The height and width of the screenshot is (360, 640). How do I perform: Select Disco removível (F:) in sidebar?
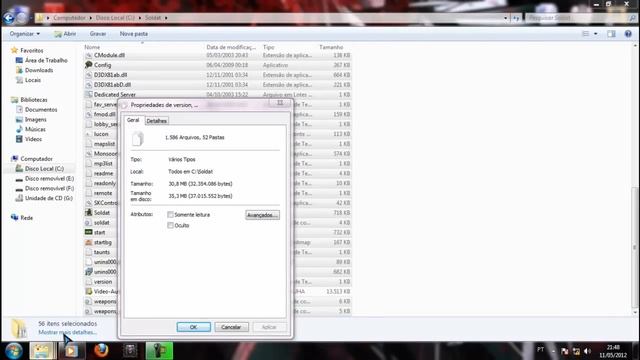tap(49, 189)
